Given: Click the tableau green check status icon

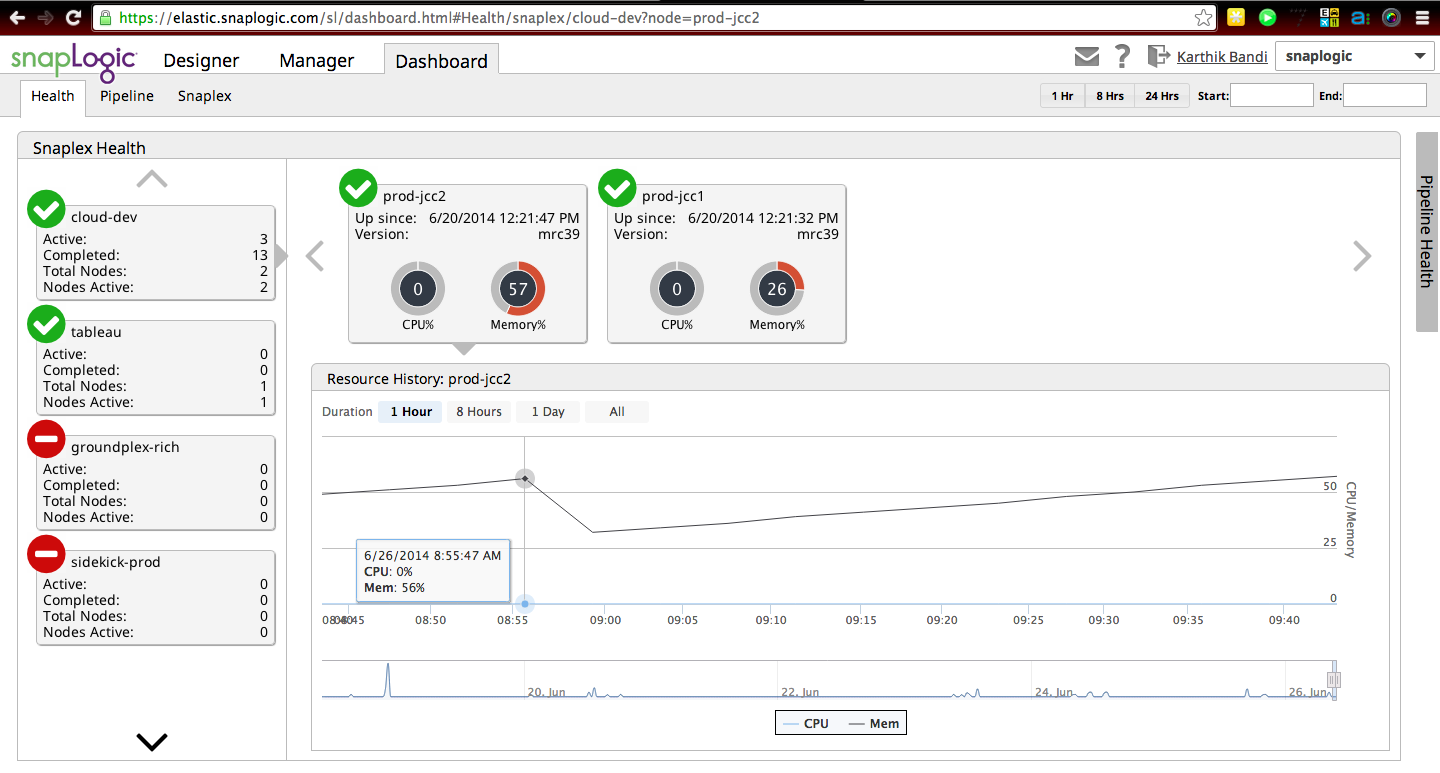Looking at the screenshot, I should 46,323.
